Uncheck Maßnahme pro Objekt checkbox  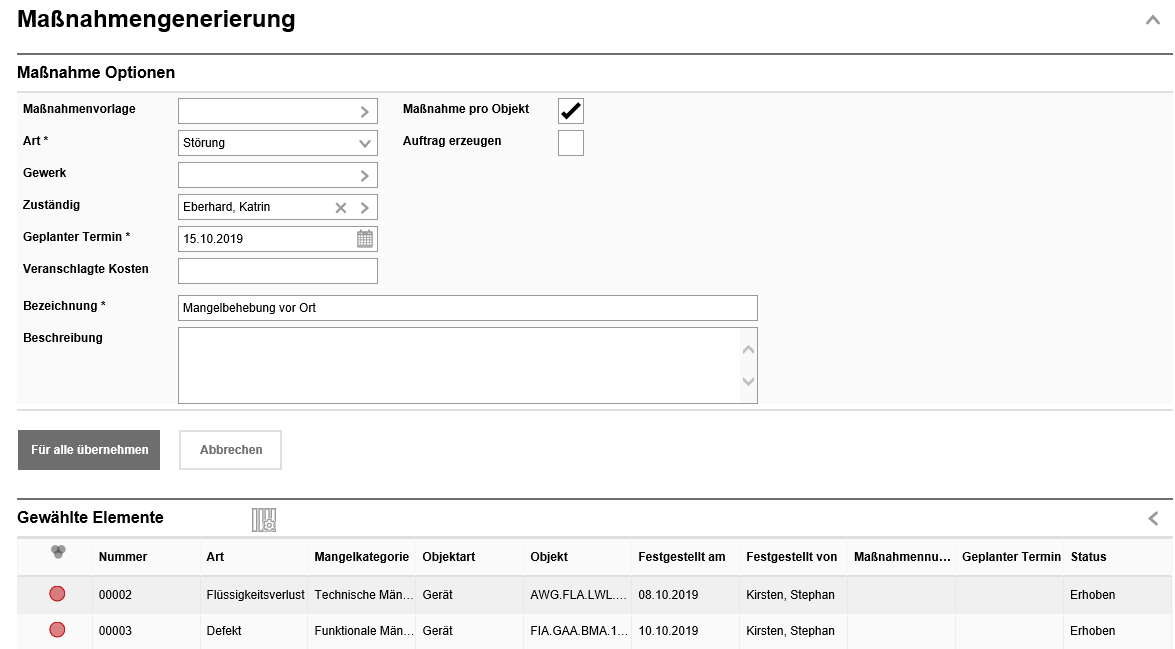click(570, 111)
